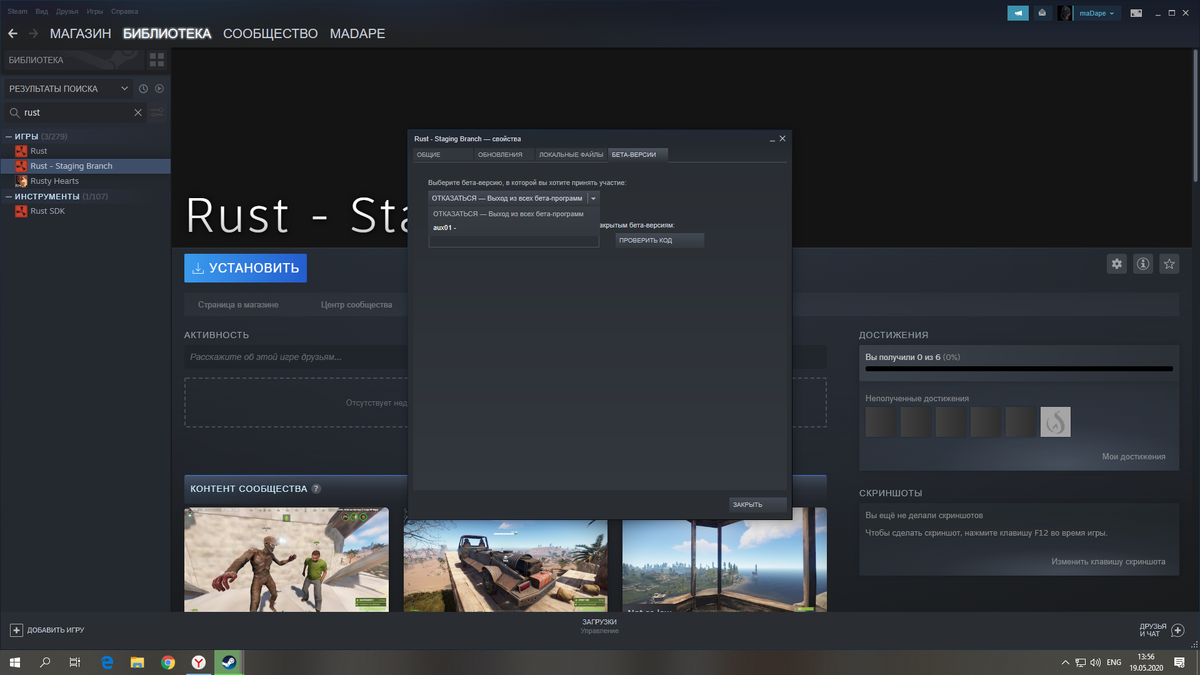Go to СООБЩЕСТВО section
The height and width of the screenshot is (675, 1200).
pos(270,34)
